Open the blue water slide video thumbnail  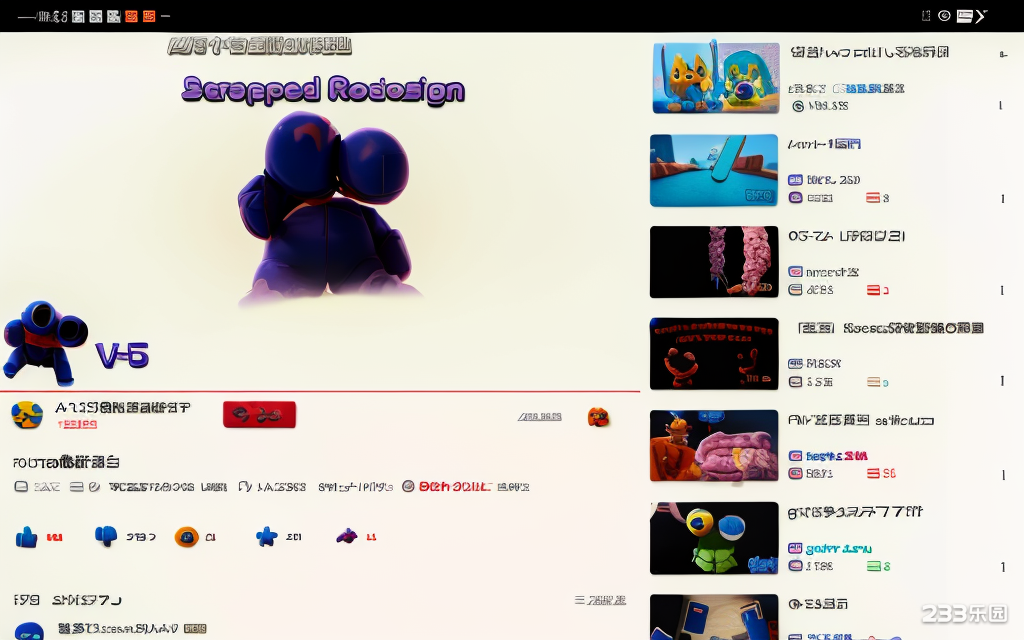coord(714,170)
